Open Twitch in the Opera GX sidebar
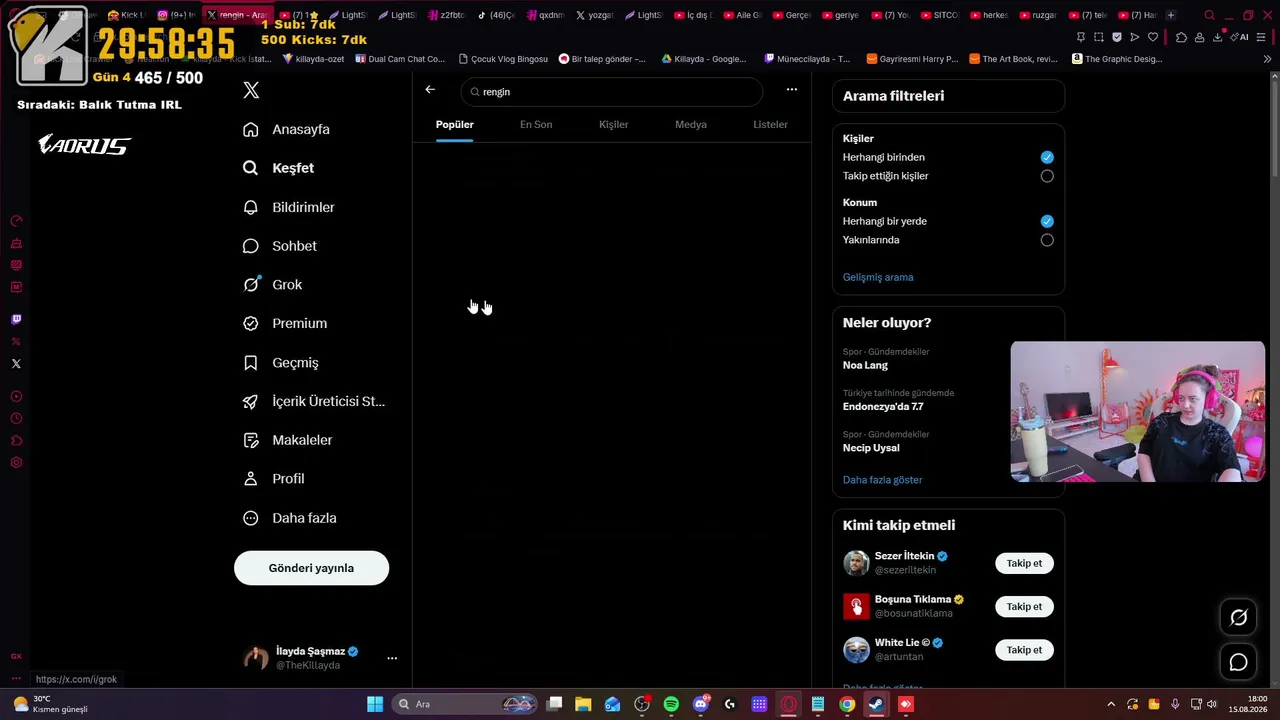Viewport: 1280px width, 720px height. 16,320
